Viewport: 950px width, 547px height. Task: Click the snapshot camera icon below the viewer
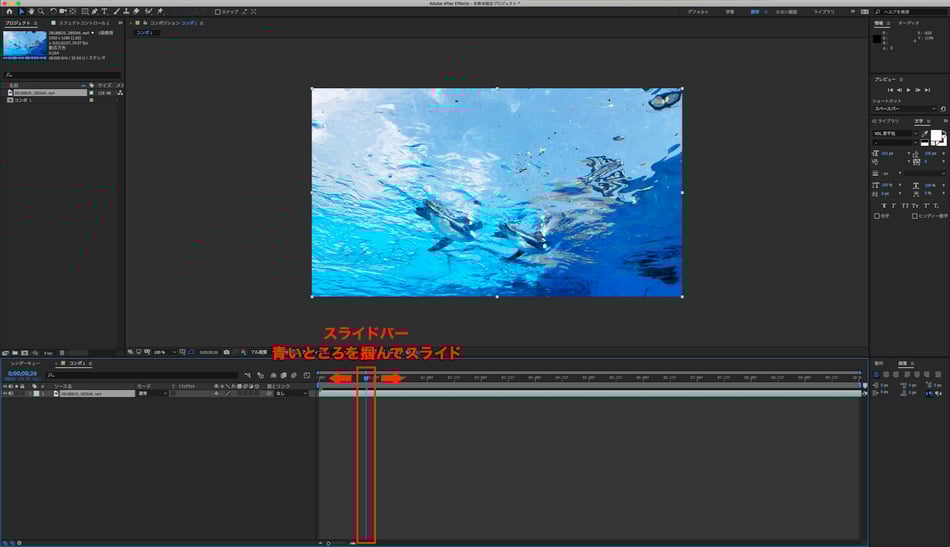[x=227, y=352]
